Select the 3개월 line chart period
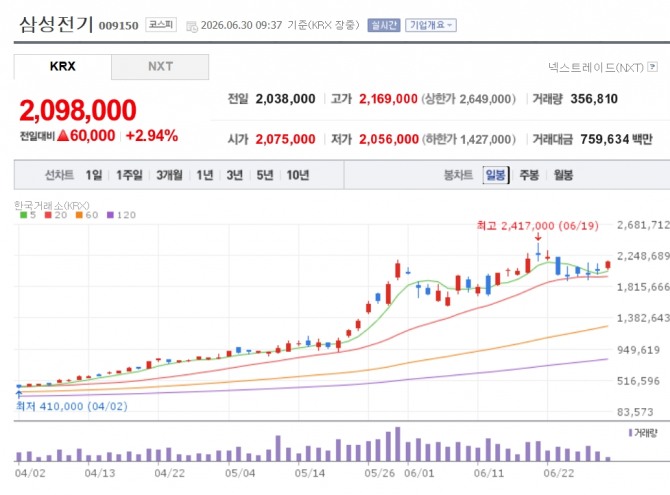Viewport: 670px width, 495px height. [x=169, y=175]
